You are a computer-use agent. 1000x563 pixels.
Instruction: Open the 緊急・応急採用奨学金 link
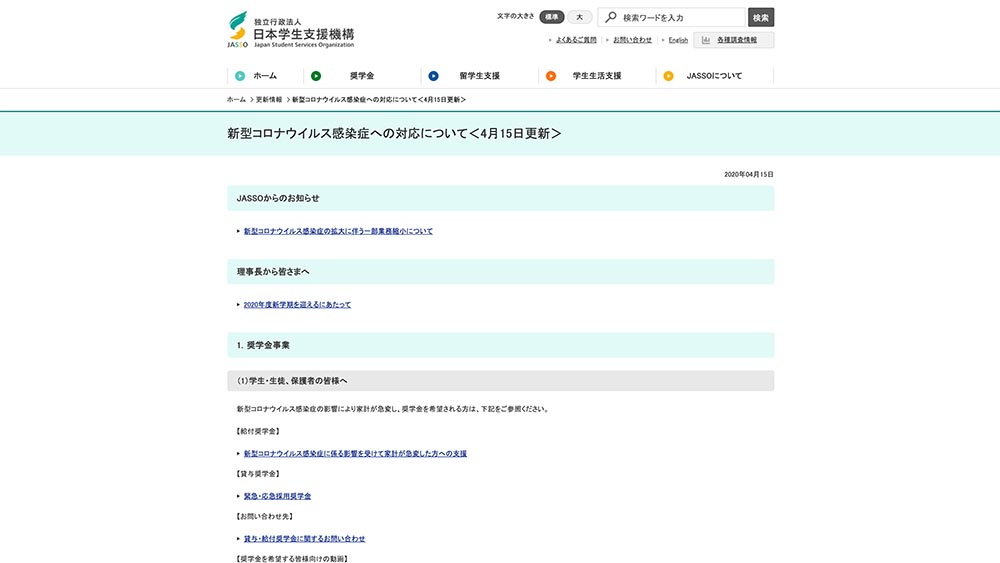click(x=284, y=496)
